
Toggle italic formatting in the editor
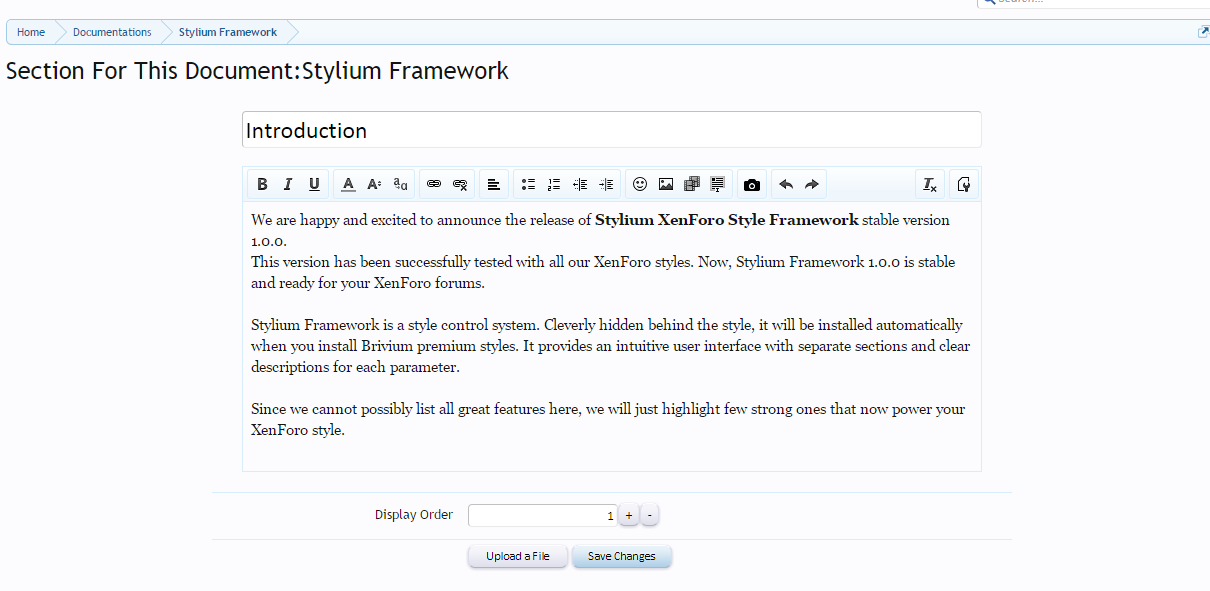pos(288,184)
